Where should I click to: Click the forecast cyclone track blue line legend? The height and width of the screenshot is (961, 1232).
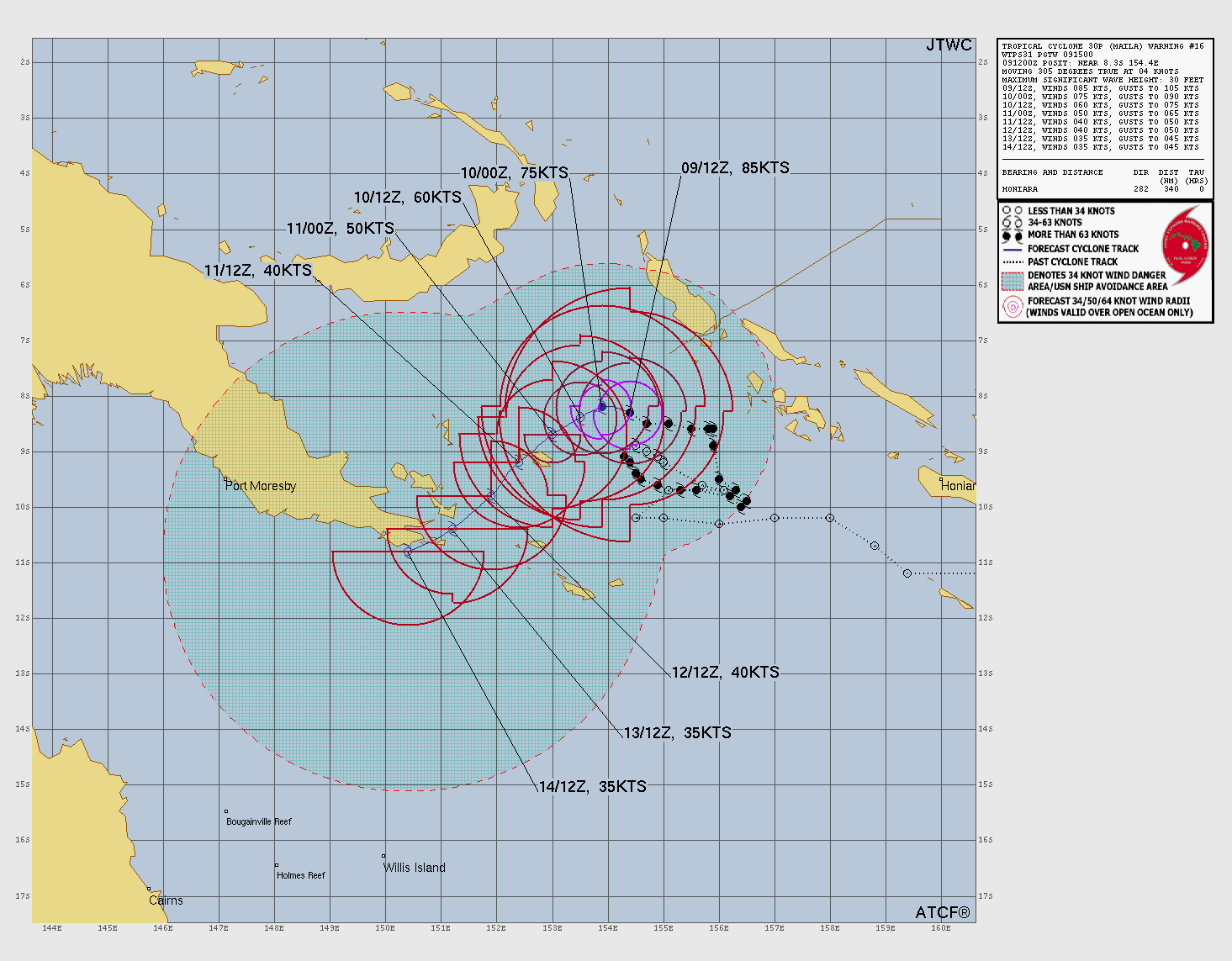[x=1013, y=249]
